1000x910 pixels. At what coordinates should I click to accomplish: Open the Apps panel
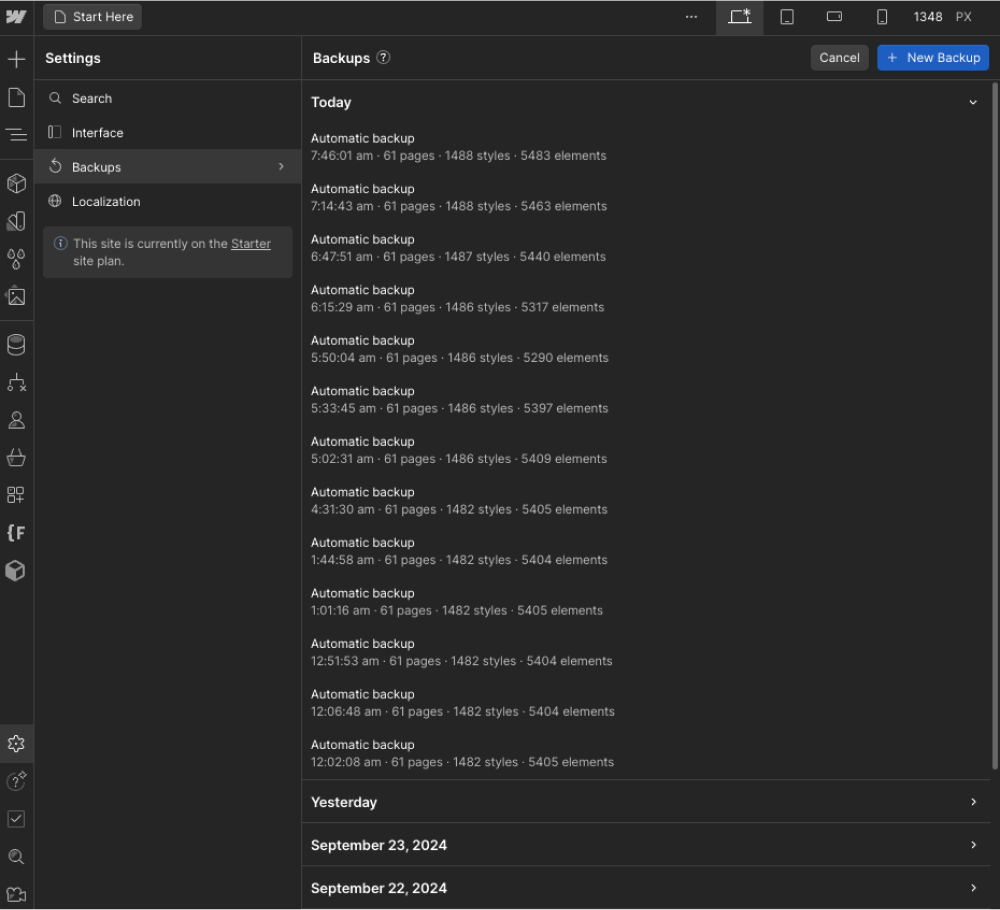[x=16, y=494]
